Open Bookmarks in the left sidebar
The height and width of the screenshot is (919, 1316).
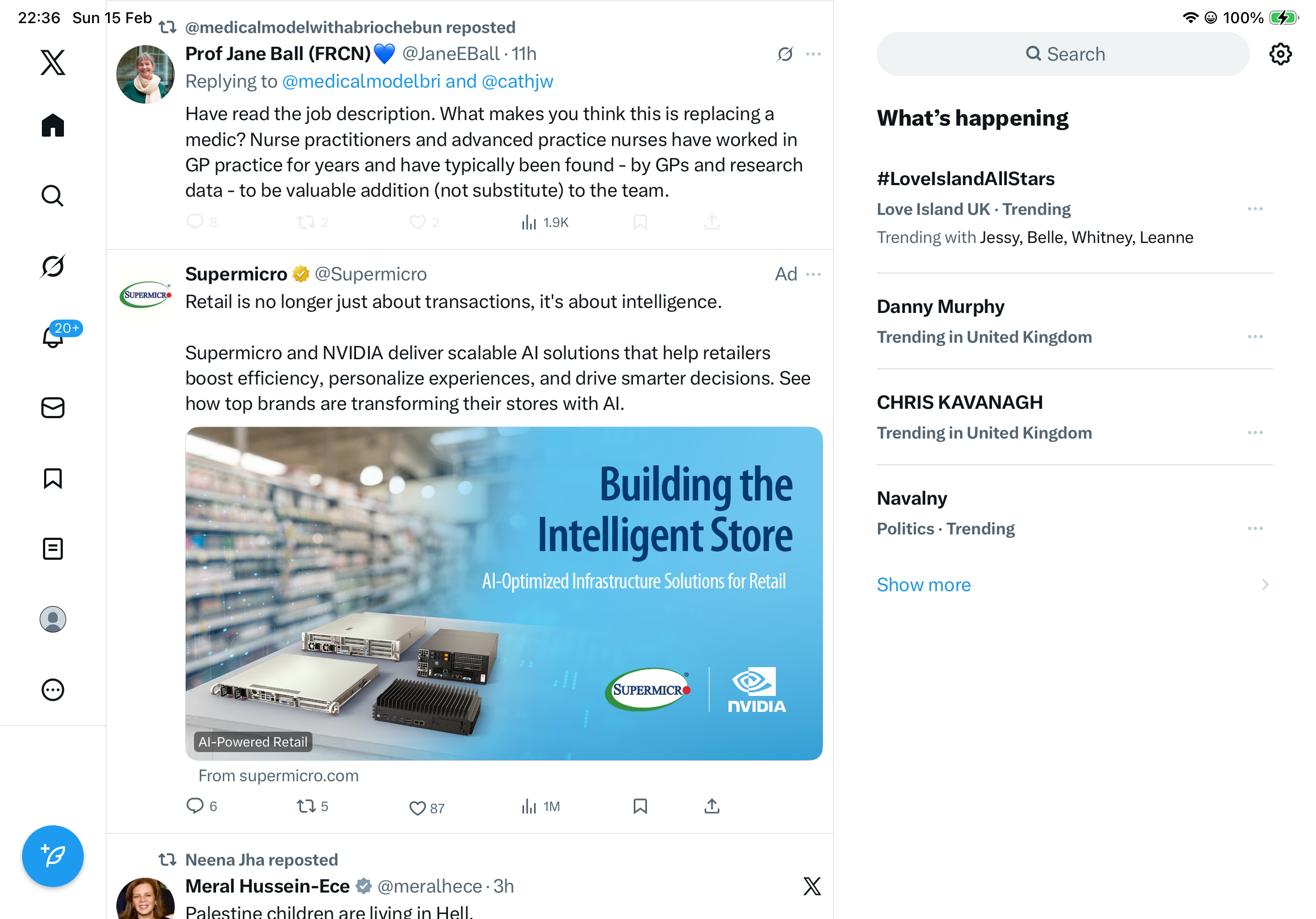[x=53, y=478]
